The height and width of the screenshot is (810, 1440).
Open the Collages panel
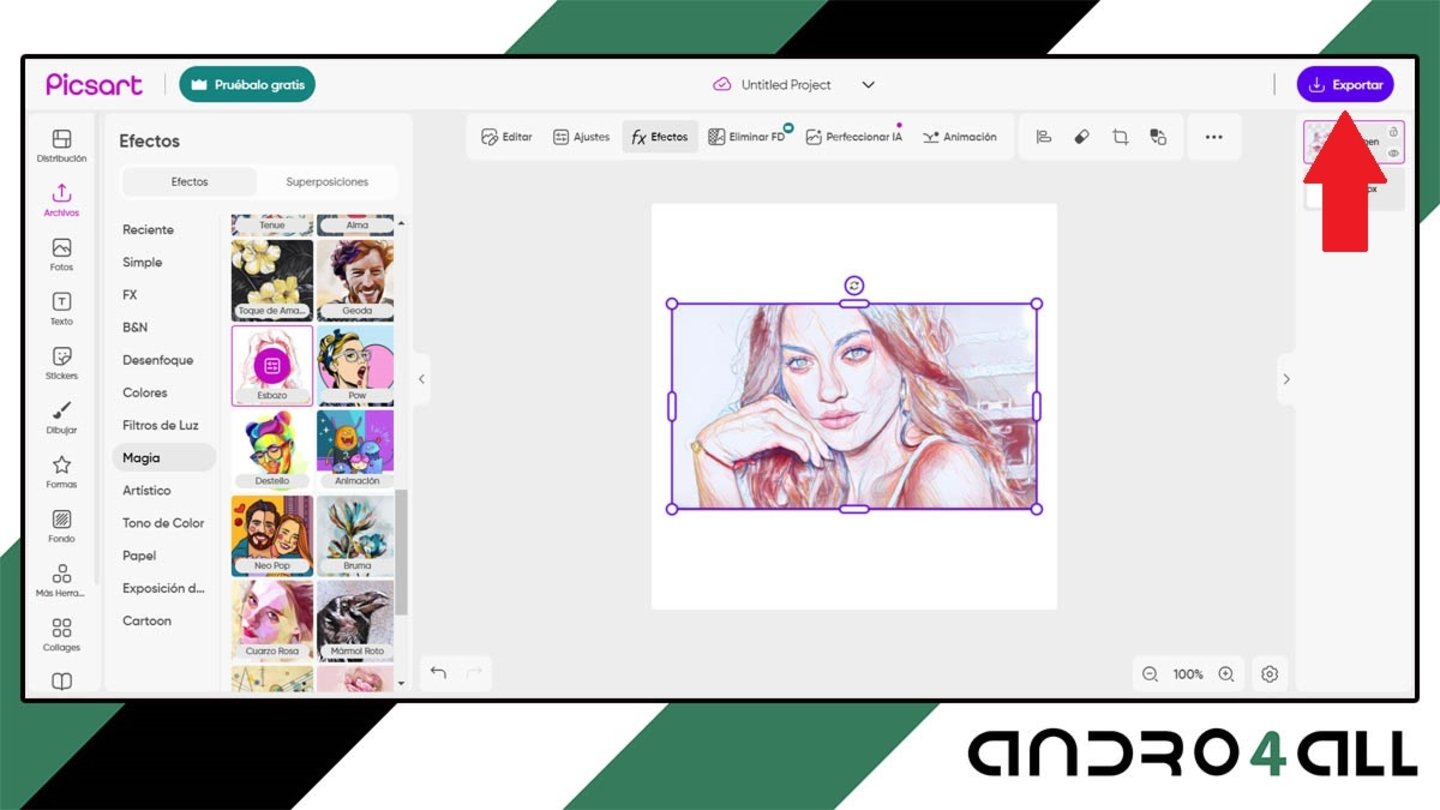pyautogui.click(x=61, y=635)
